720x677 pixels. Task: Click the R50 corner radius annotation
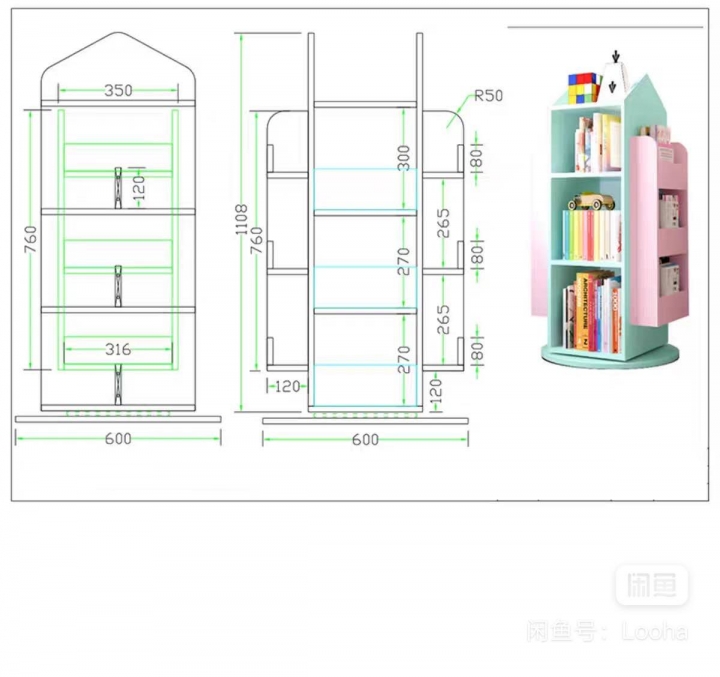pos(488,96)
